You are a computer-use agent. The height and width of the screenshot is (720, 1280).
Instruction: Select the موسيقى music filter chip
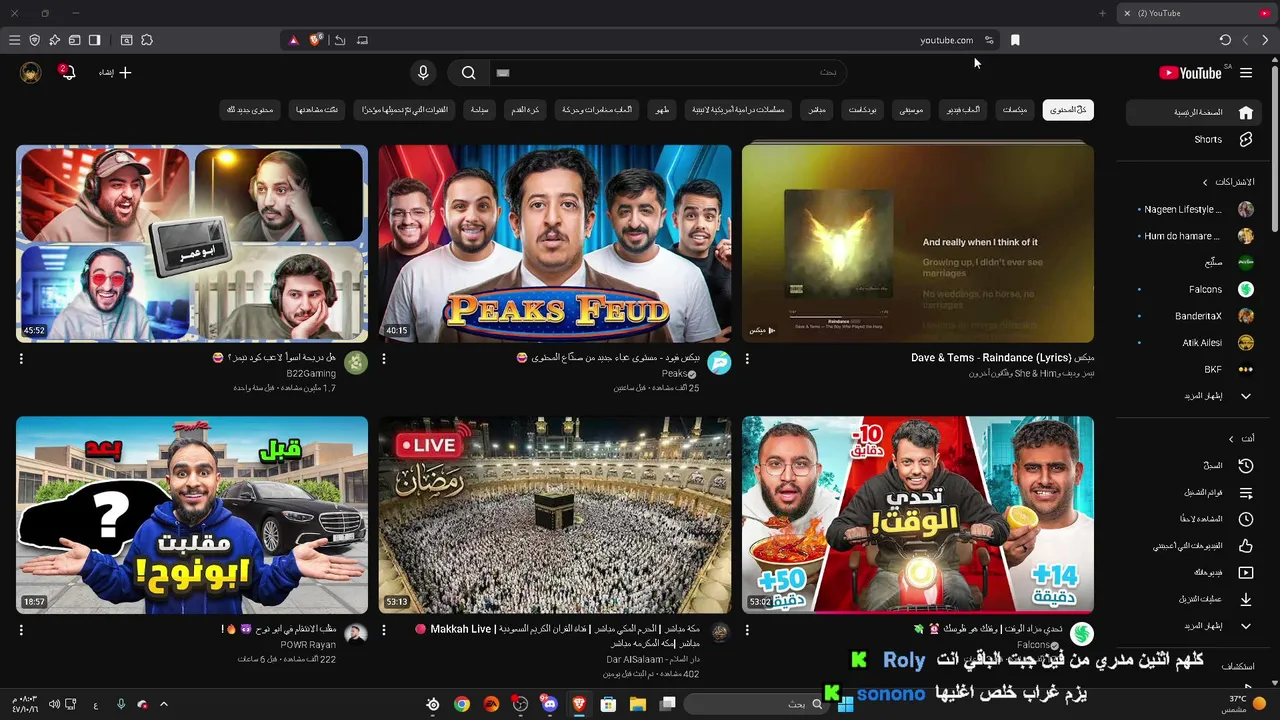tap(911, 110)
